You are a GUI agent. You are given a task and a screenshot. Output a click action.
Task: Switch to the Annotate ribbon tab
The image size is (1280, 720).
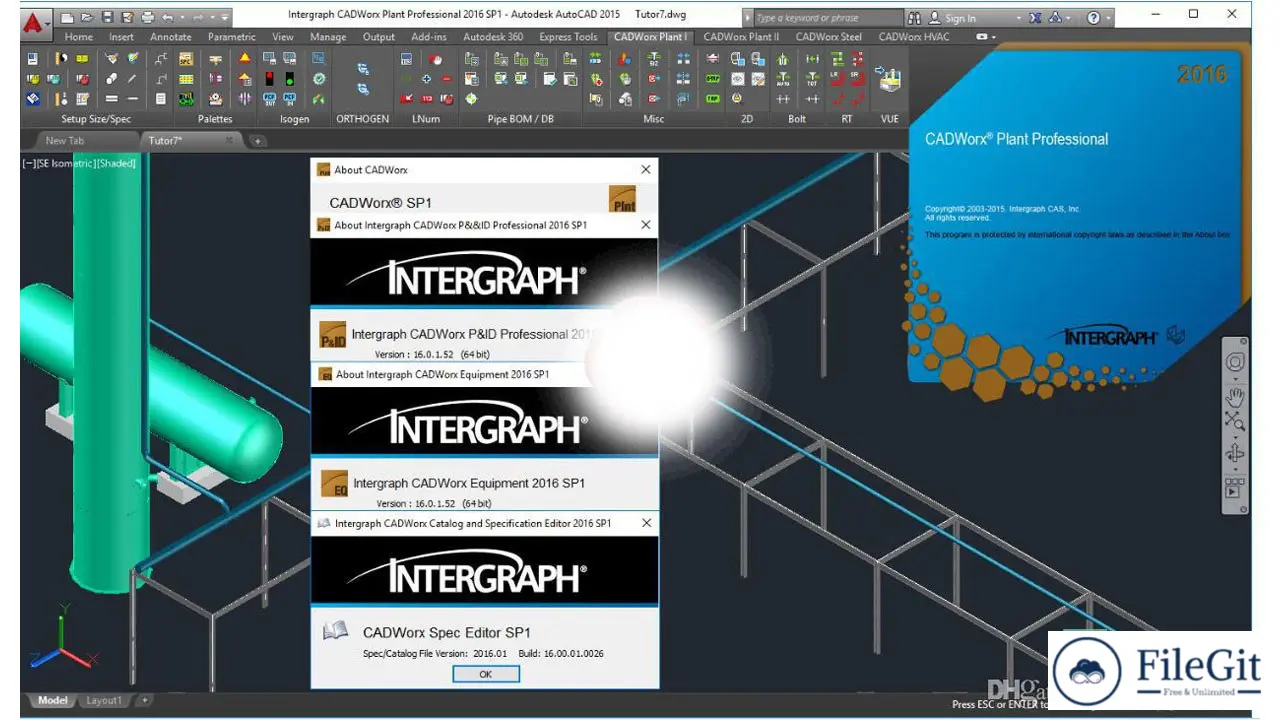click(171, 37)
